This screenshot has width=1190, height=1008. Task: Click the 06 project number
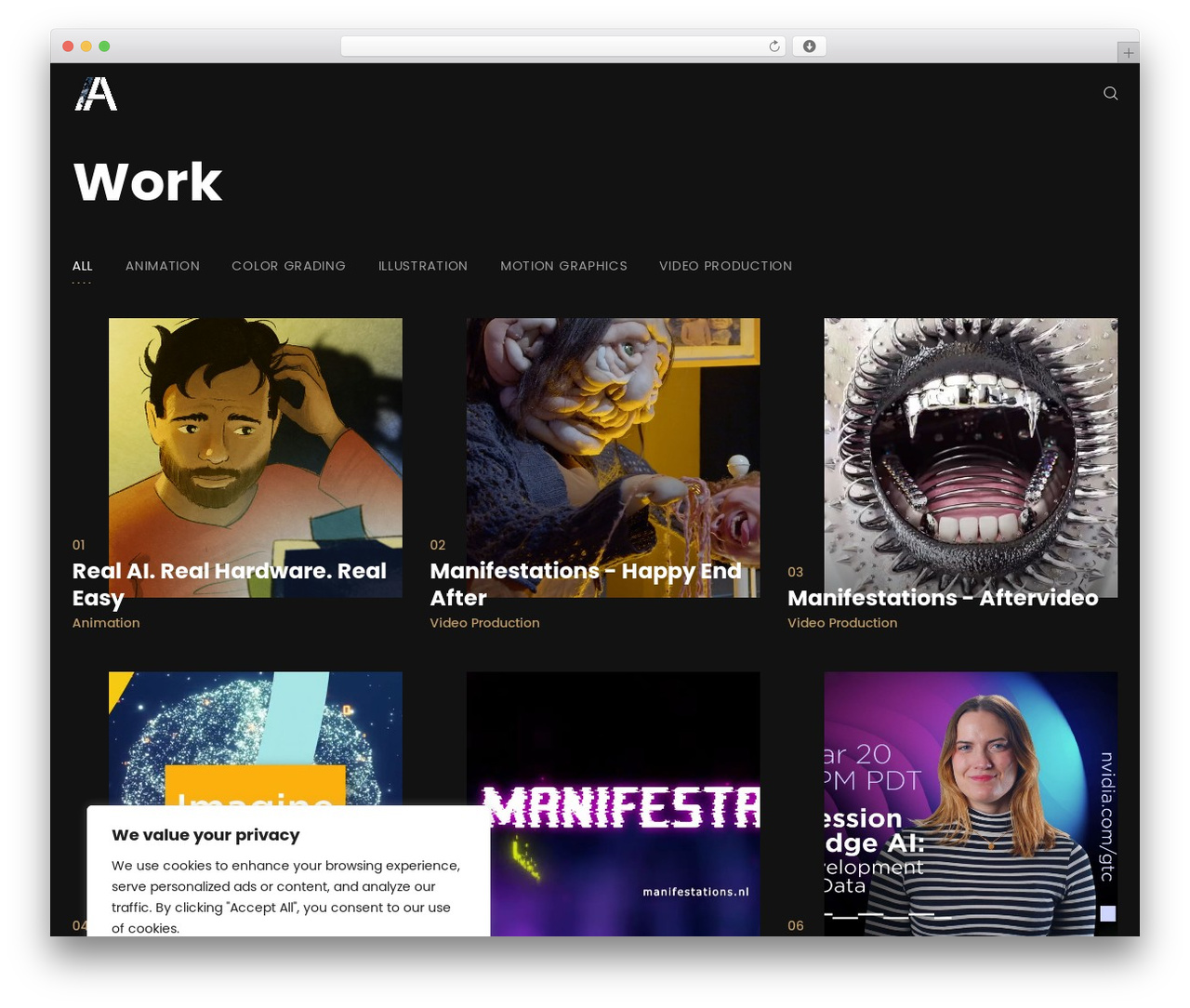tap(796, 925)
